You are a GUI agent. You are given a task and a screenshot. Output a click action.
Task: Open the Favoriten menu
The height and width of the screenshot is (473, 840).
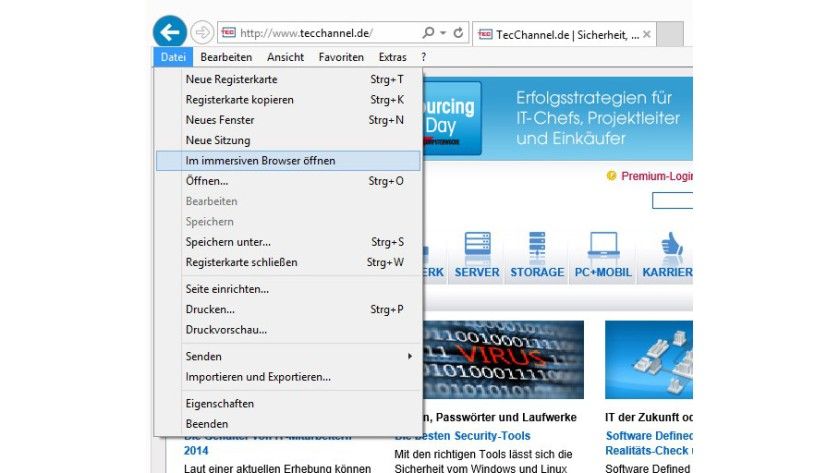[x=341, y=57]
